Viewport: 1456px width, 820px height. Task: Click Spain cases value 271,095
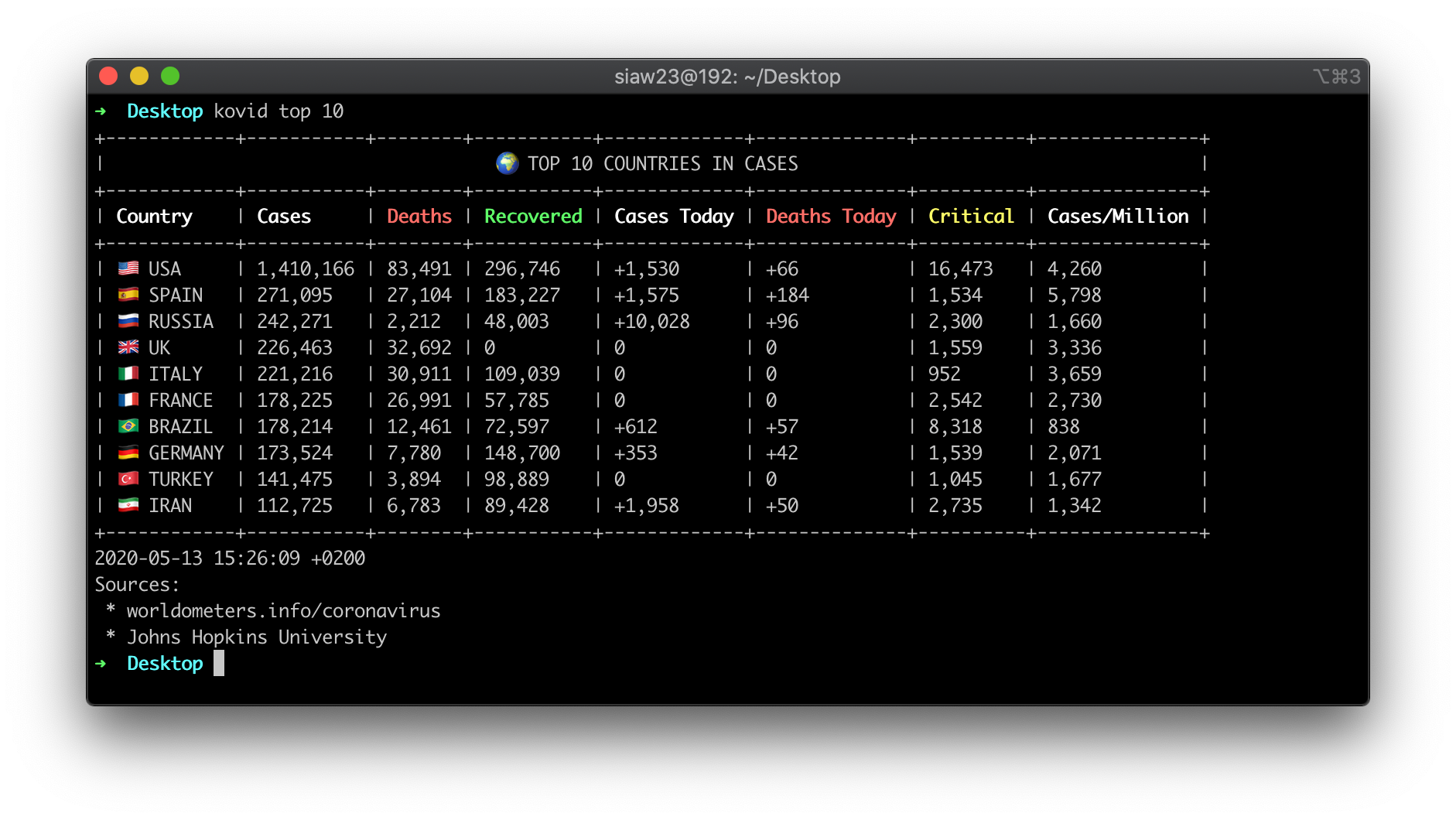click(295, 296)
